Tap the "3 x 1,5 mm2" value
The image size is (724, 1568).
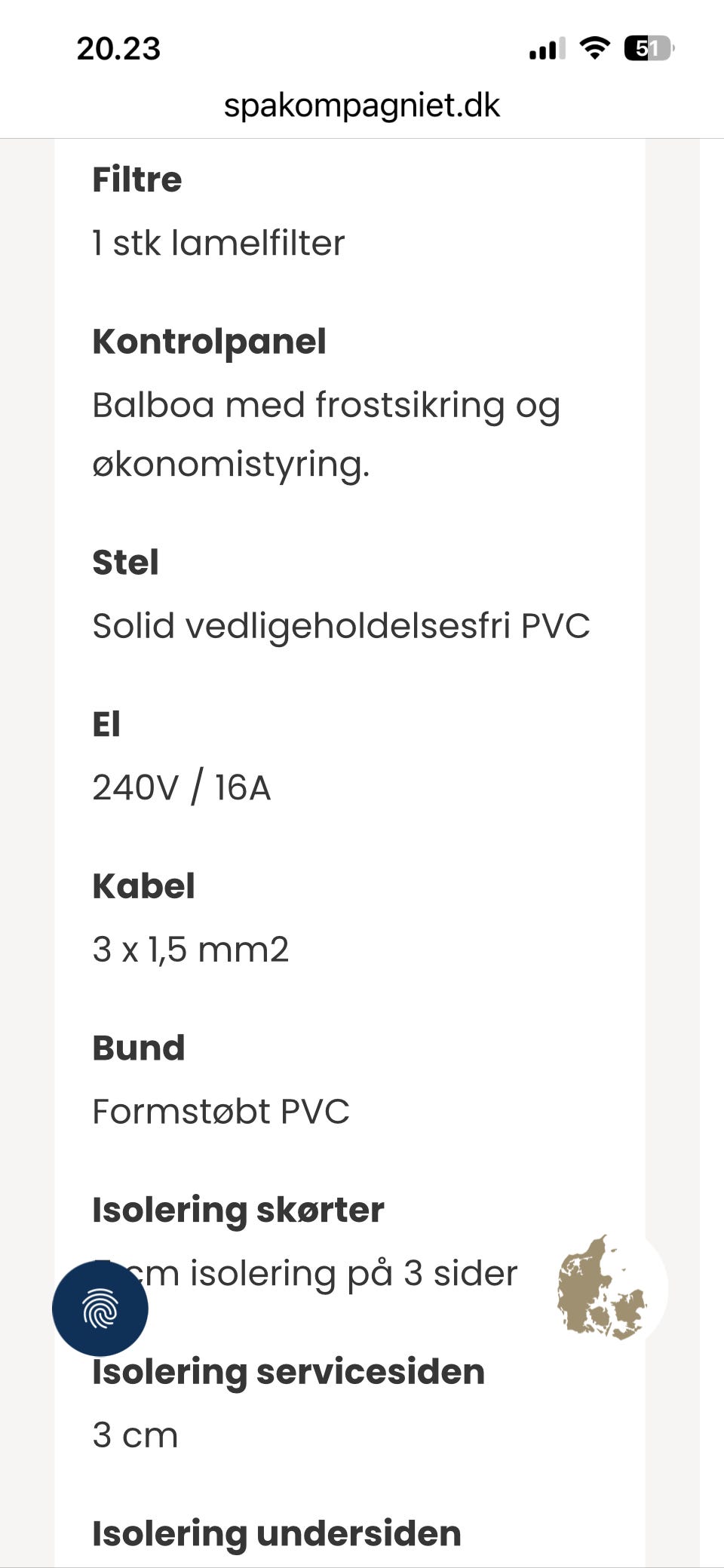(x=190, y=949)
